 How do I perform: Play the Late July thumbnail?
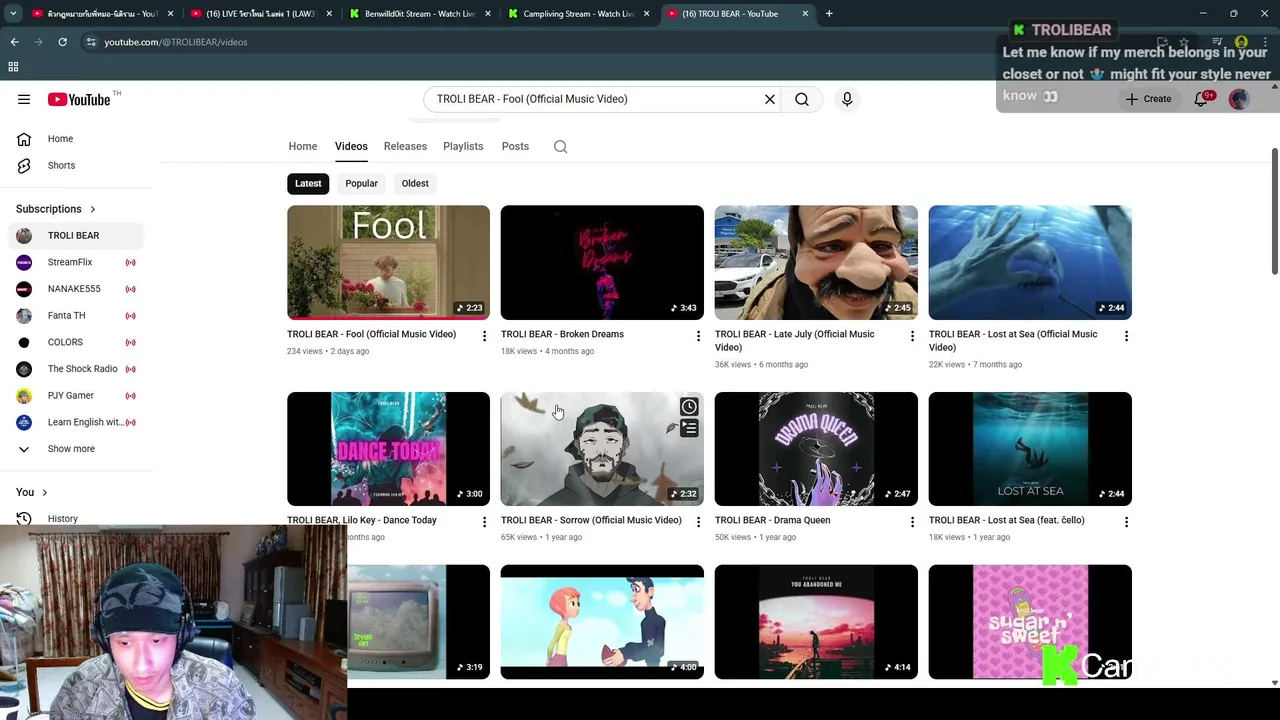click(816, 262)
